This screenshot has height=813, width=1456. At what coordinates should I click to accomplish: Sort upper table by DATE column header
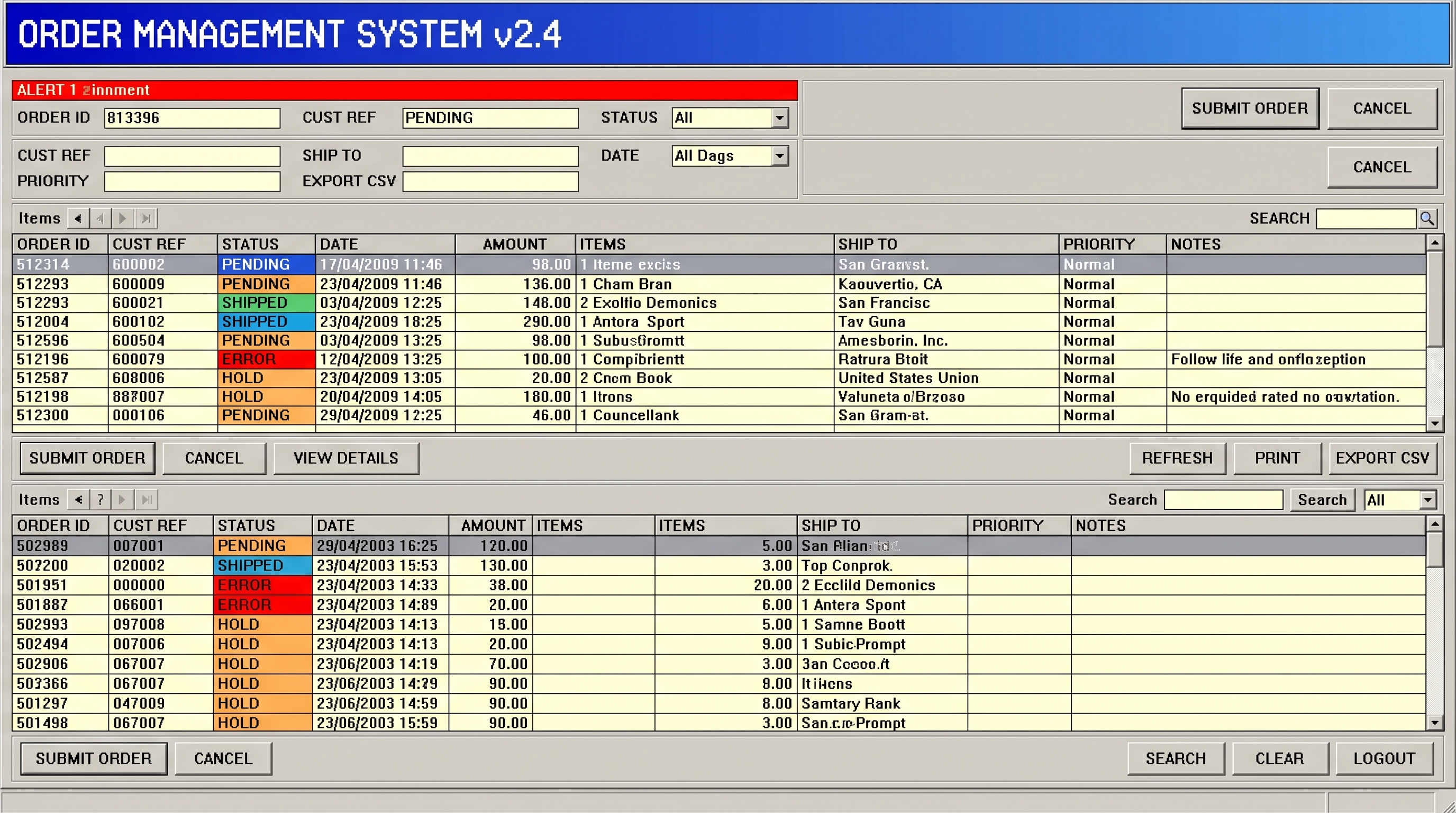pos(386,244)
